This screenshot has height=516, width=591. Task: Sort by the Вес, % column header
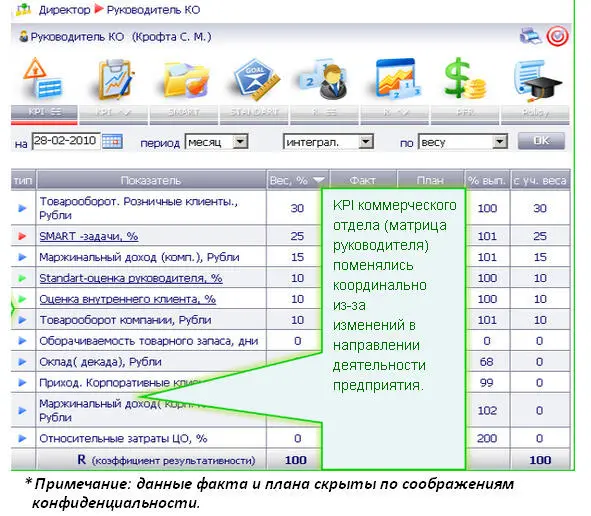(x=297, y=180)
